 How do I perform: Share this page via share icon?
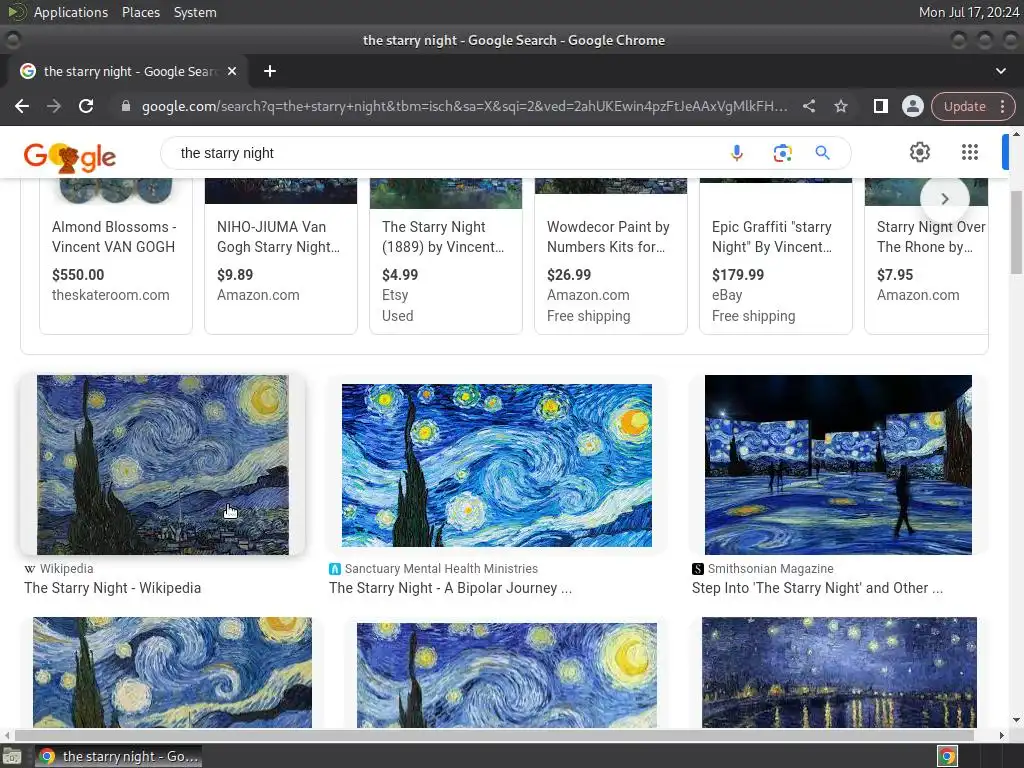808,106
